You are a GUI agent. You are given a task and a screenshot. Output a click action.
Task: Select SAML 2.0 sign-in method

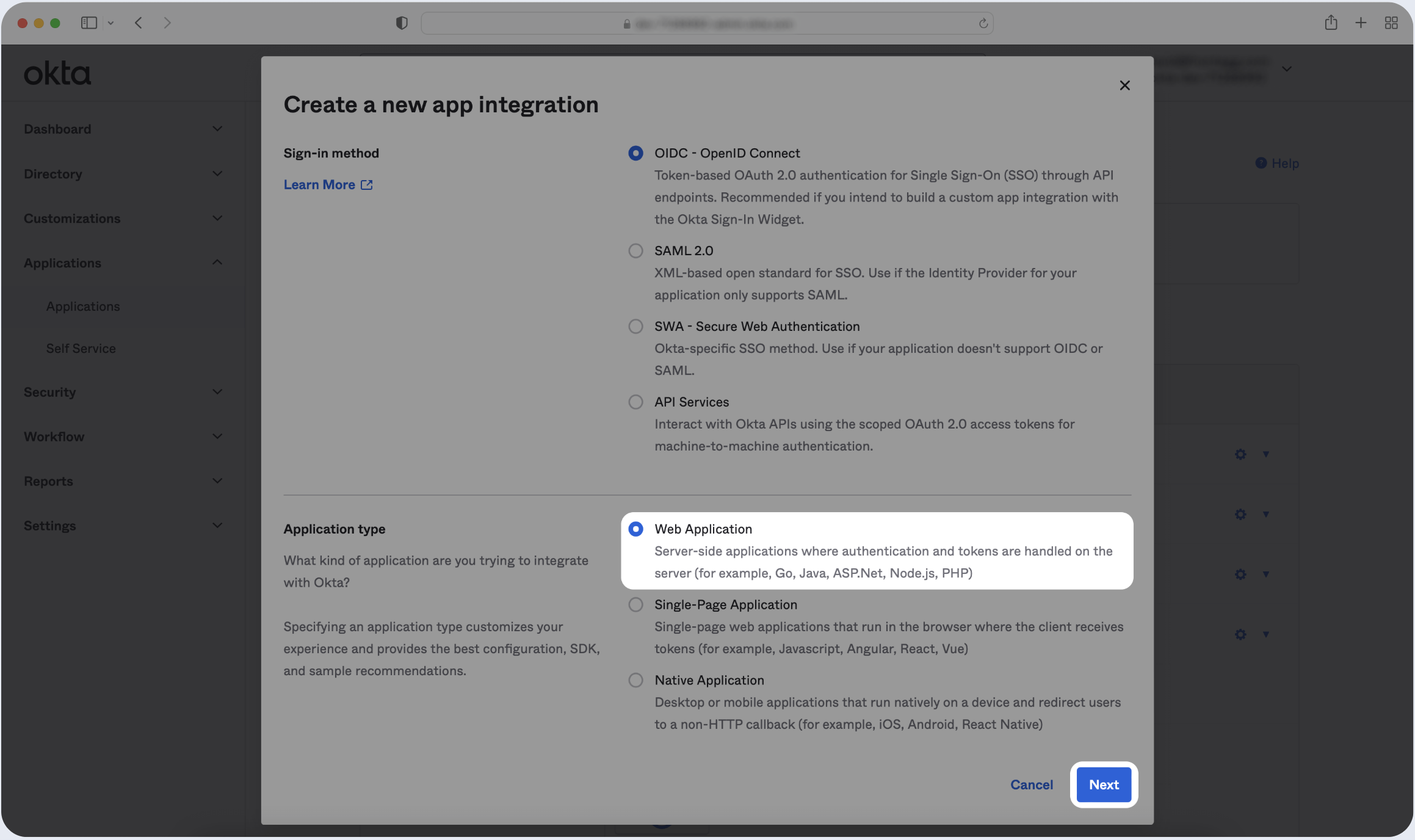pyautogui.click(x=635, y=251)
